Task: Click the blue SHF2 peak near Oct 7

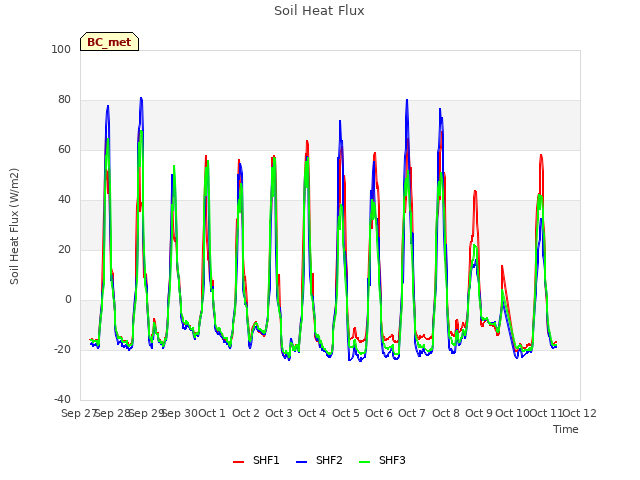Action: (407, 100)
